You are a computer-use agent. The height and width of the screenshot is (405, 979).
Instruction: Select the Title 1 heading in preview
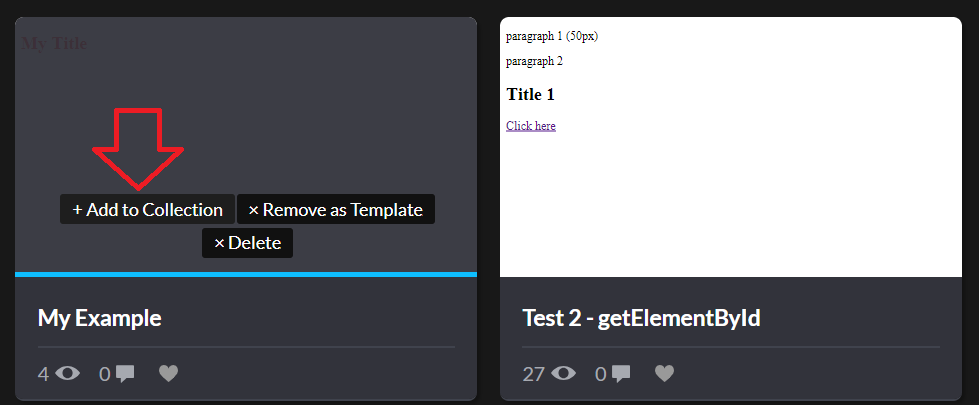point(530,95)
